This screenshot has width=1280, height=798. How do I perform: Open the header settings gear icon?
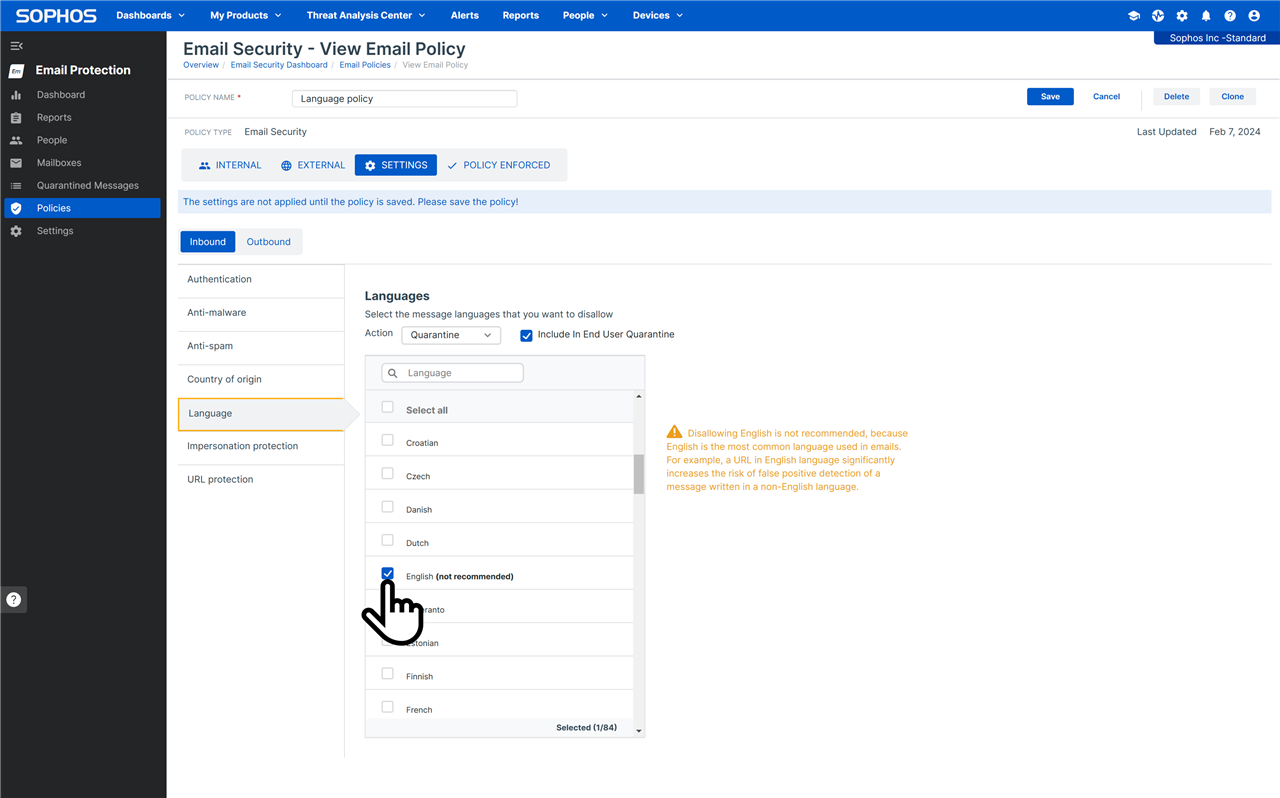[x=1182, y=16]
